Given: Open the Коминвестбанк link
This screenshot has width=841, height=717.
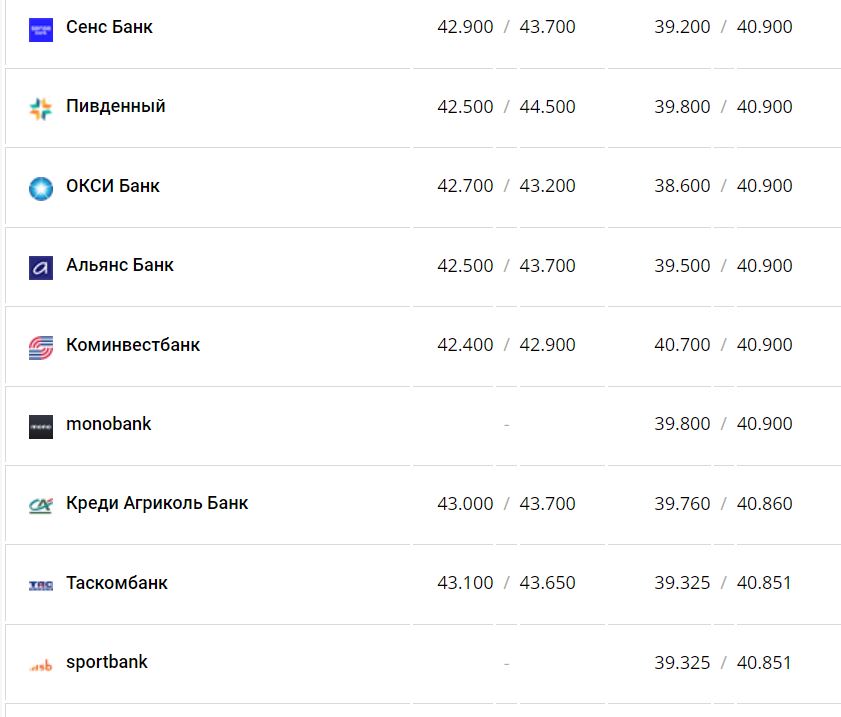Looking at the screenshot, I should 132,345.
